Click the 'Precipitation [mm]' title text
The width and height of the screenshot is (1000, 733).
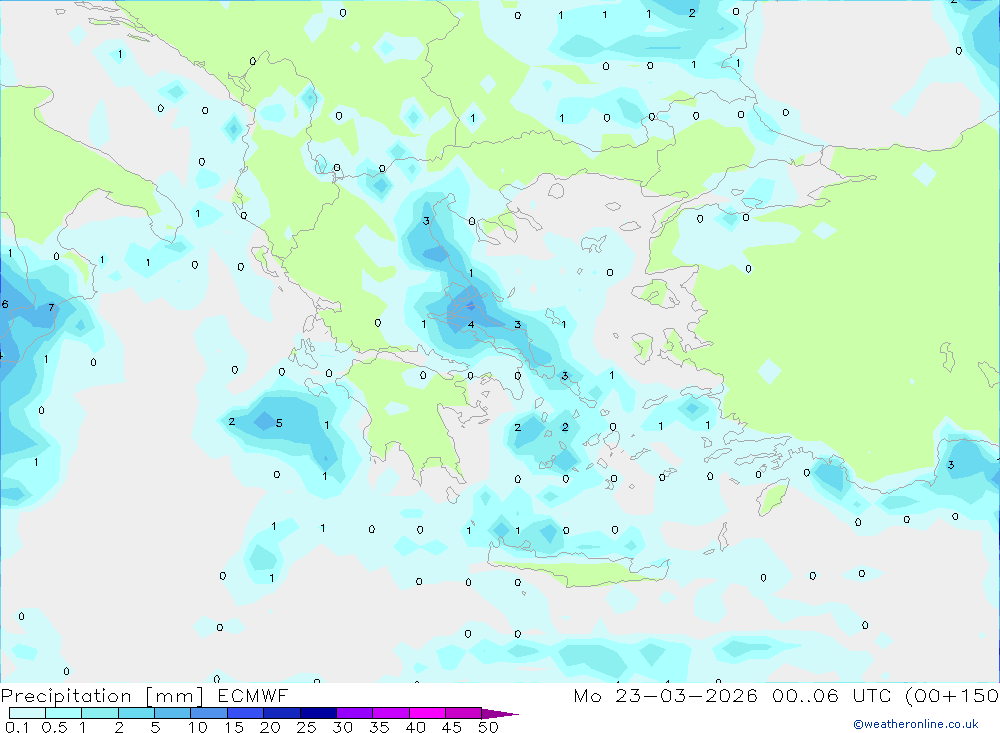[x=102, y=696]
